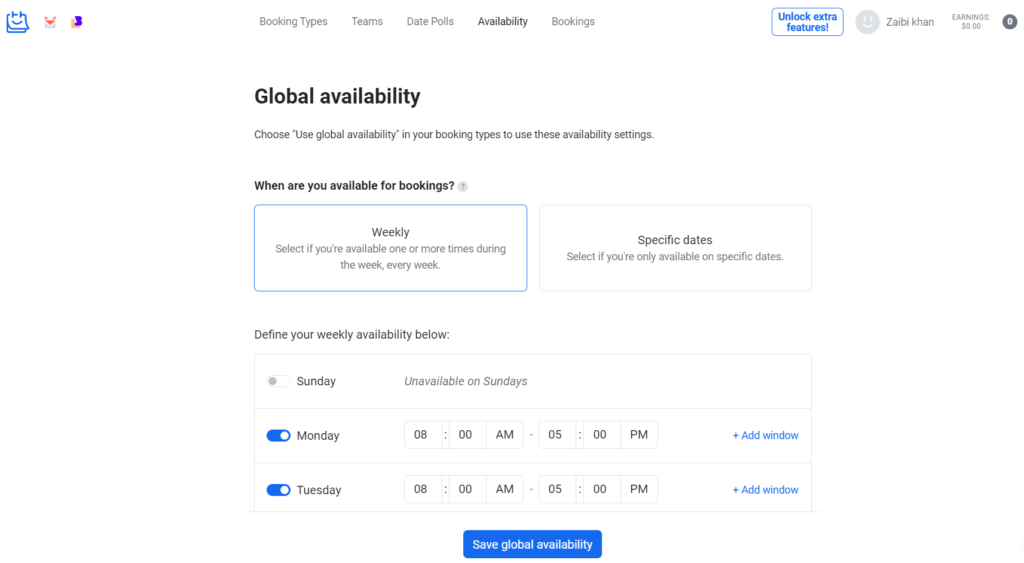Click the red envelope app icon
Image resolution: width=1024 pixels, height=563 pixels.
pyautogui.click(x=50, y=22)
